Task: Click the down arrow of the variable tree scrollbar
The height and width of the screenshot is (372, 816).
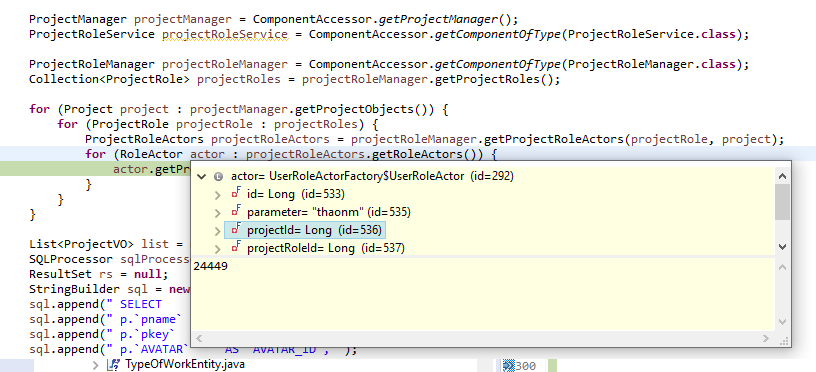Action: tap(782, 247)
